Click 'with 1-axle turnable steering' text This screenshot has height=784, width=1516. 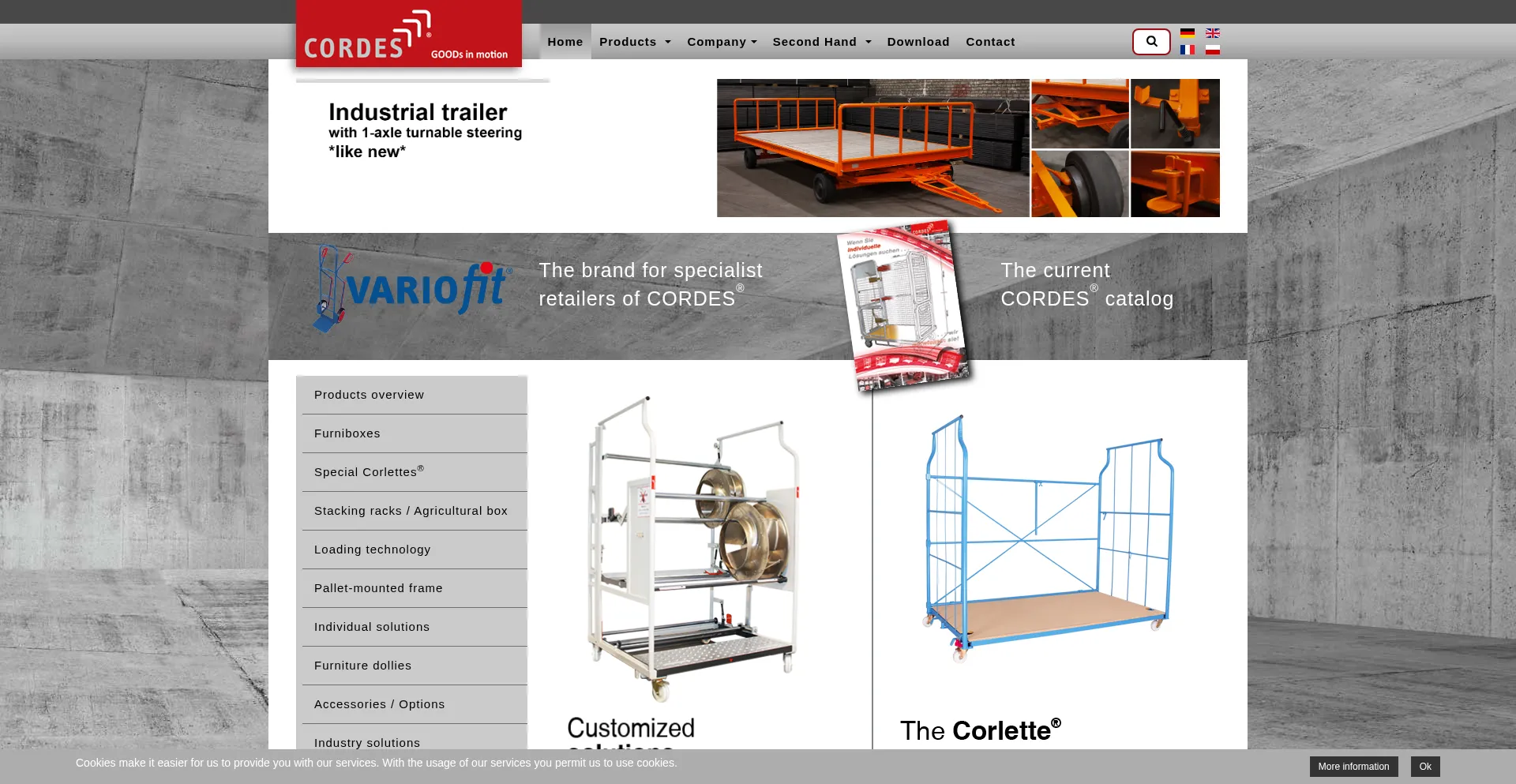pyautogui.click(x=426, y=133)
